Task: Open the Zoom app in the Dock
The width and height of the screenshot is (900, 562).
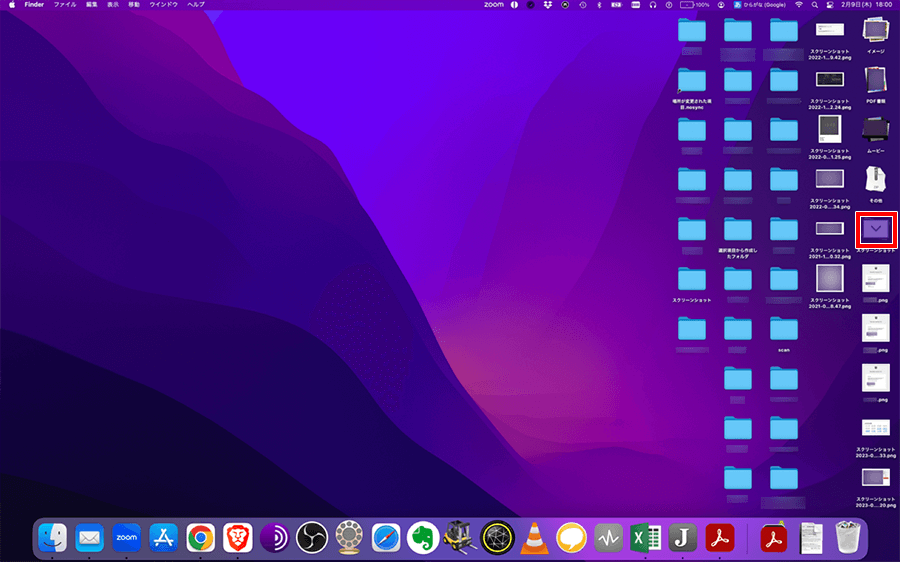Action: pyautogui.click(x=126, y=538)
